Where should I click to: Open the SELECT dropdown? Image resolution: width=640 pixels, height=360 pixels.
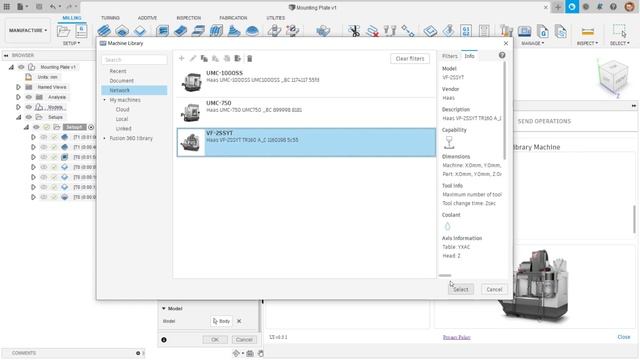(x=620, y=43)
